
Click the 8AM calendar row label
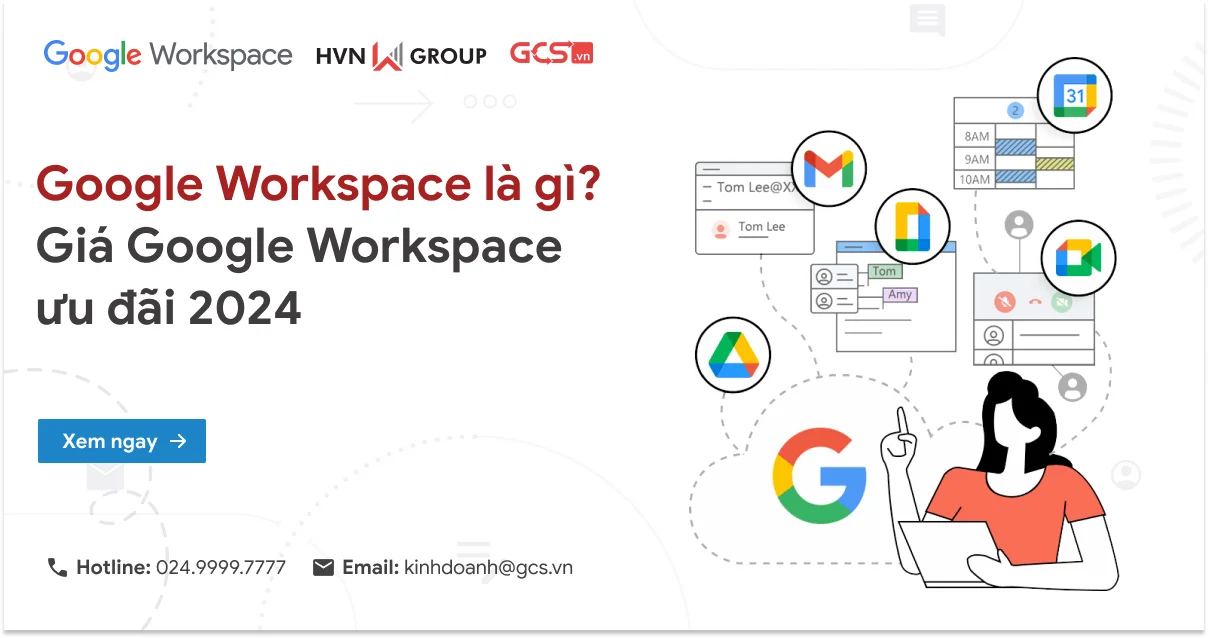point(975,137)
